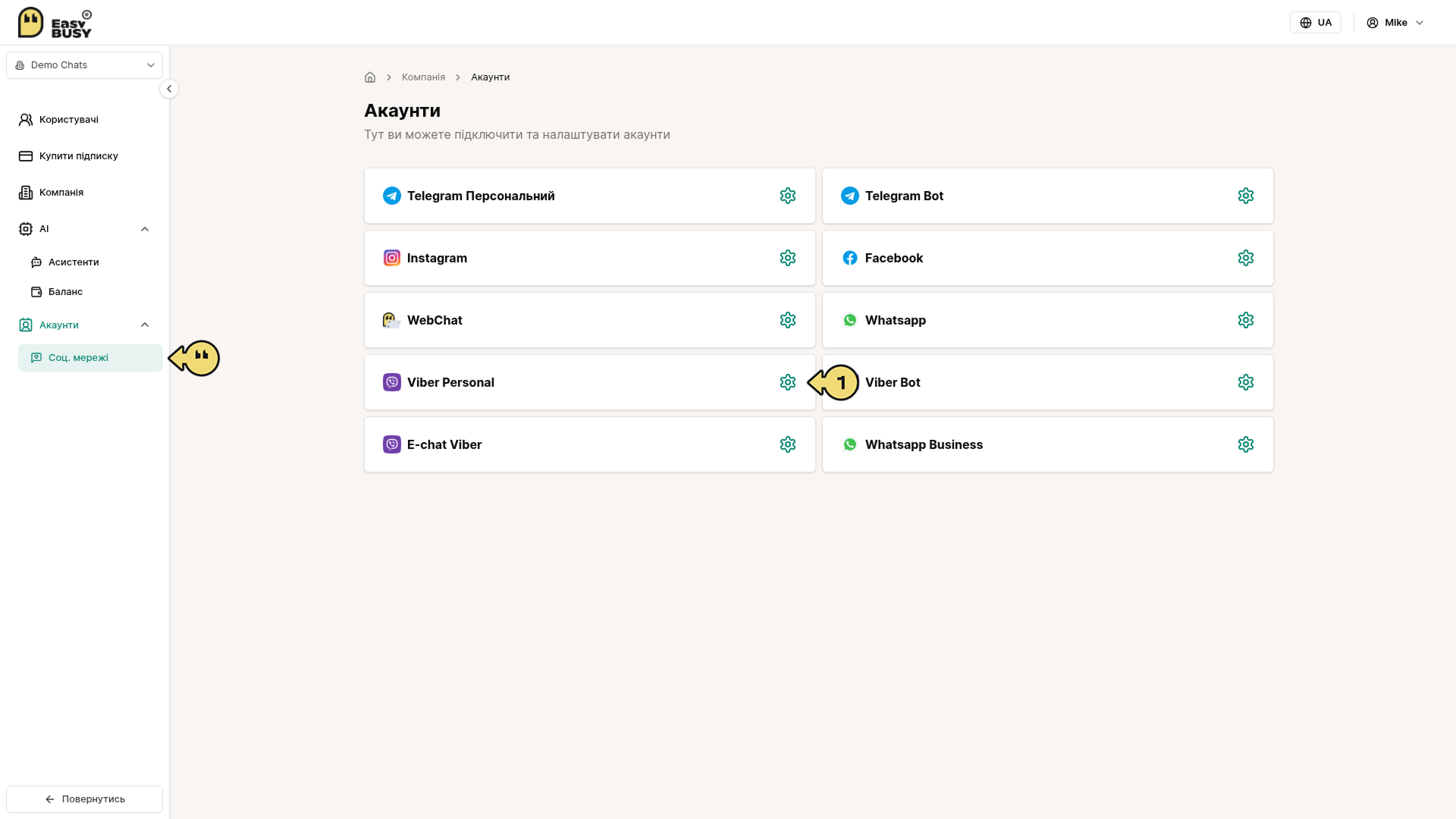
Task: Click the Повернутись button
Action: pyautogui.click(x=85, y=799)
